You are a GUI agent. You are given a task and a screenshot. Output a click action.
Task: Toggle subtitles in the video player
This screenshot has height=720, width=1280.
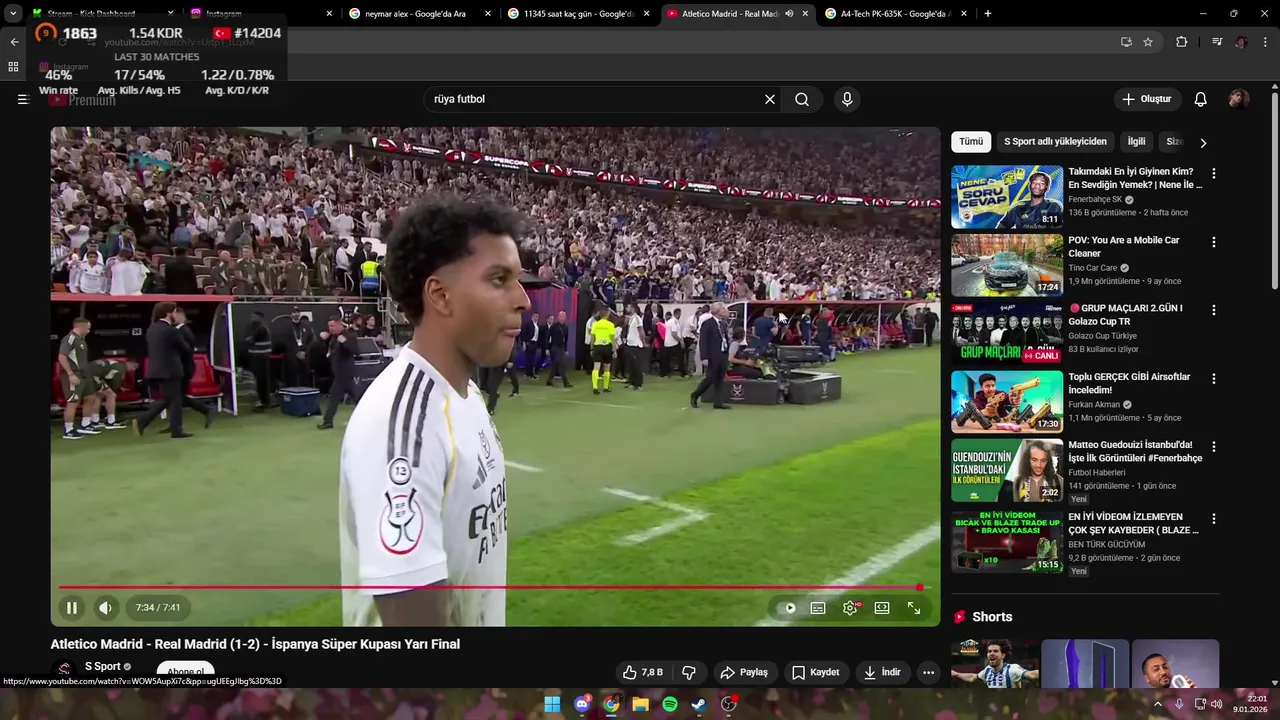[818, 608]
